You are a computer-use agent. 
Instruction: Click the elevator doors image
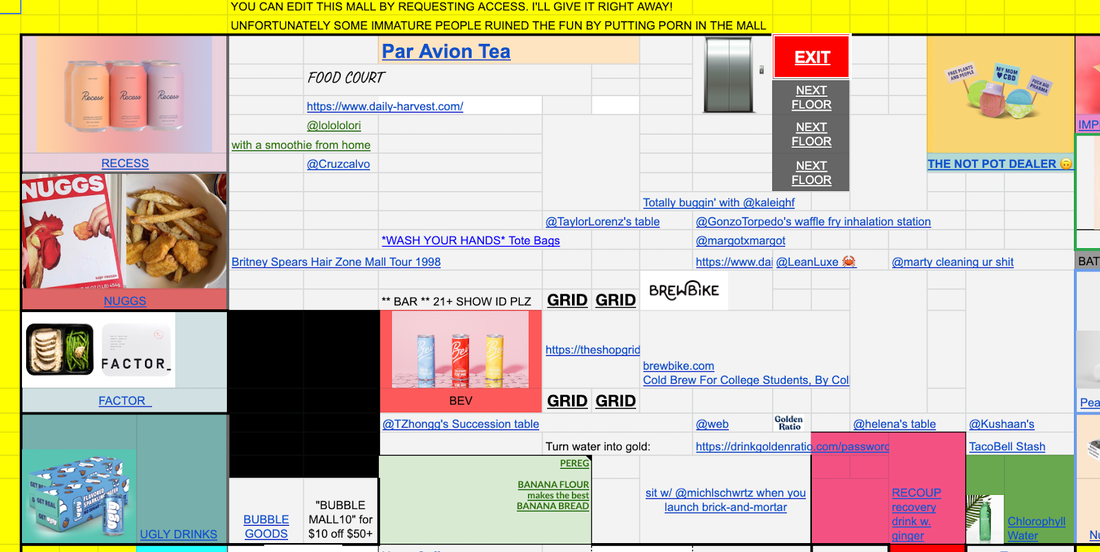[728, 75]
